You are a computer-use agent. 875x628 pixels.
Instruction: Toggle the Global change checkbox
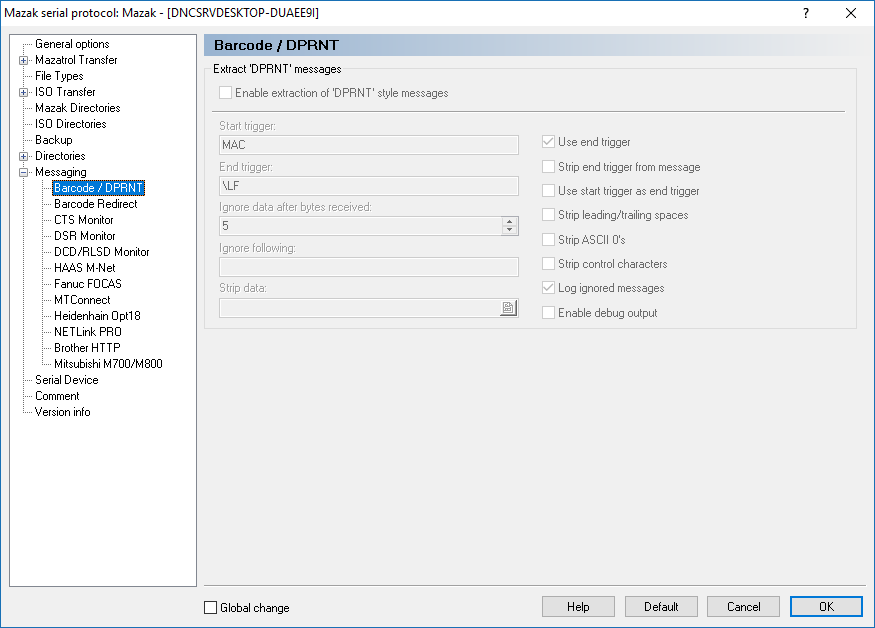tap(210, 607)
